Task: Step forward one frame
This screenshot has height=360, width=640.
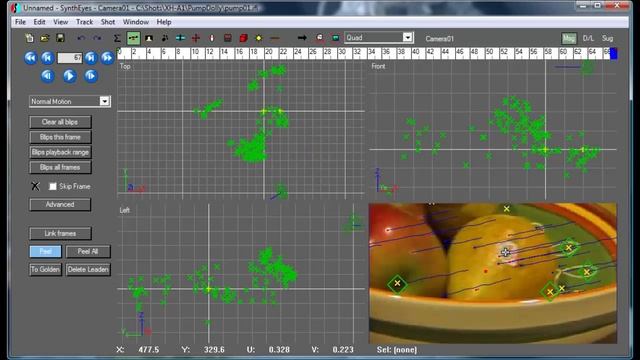Action: [91, 76]
